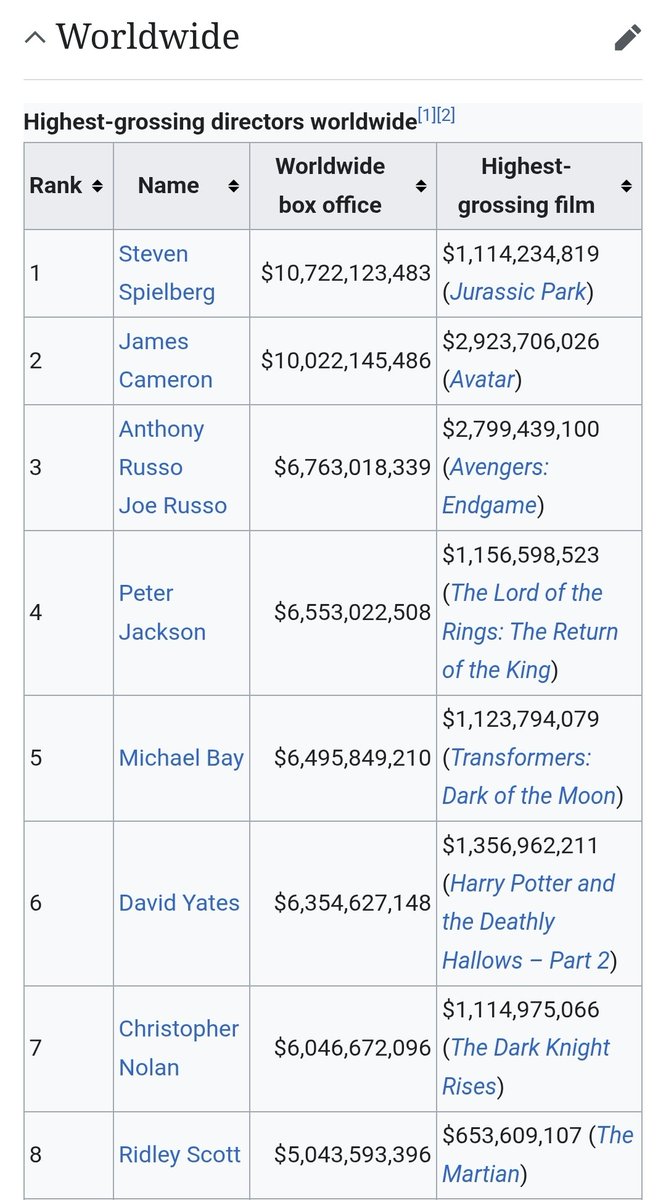Image resolution: width=666 pixels, height=1200 pixels.
Task: Follow the Joe Russo link
Action: tap(173, 505)
